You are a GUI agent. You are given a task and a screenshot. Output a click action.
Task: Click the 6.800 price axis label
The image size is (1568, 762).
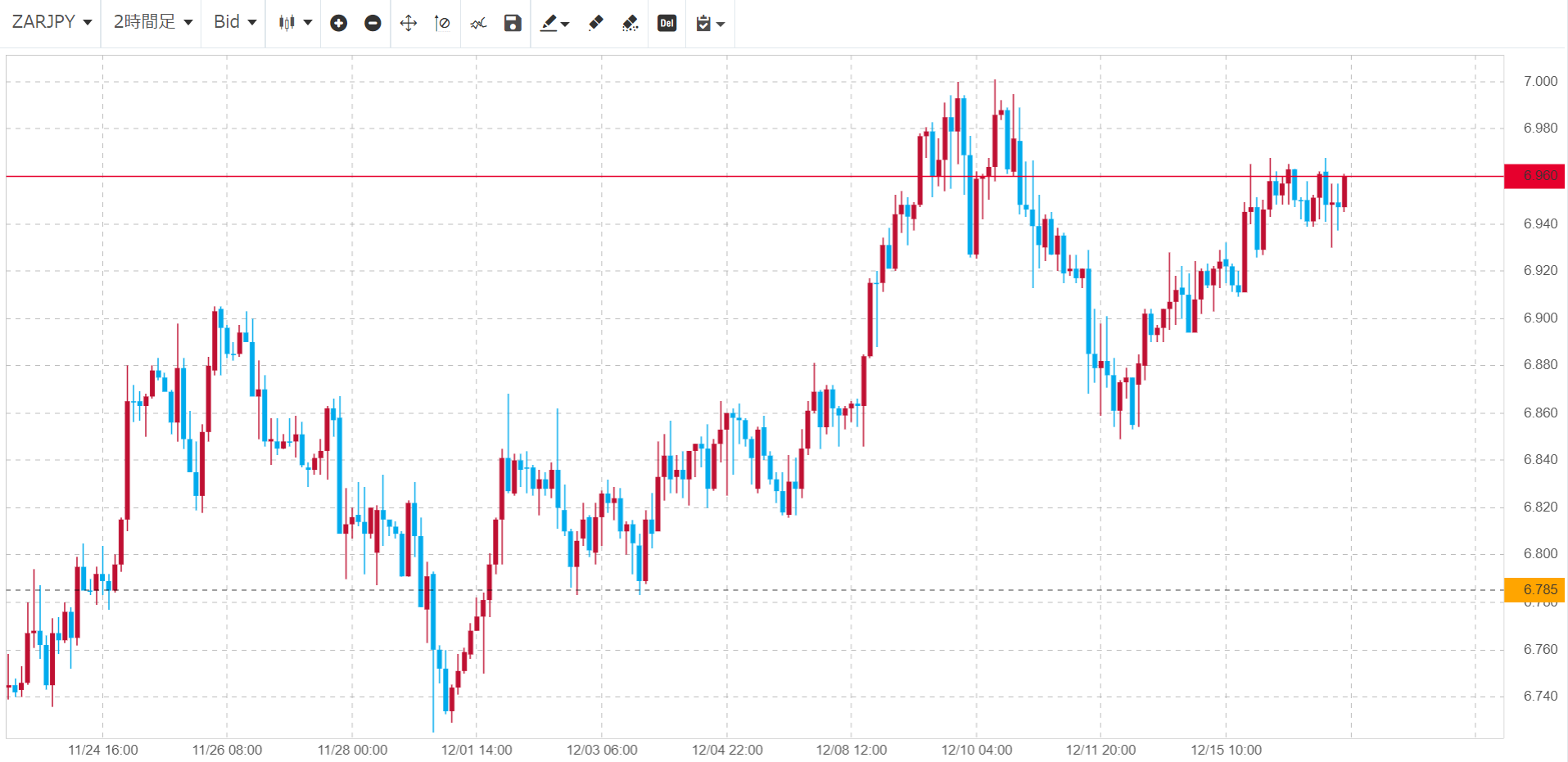[x=1540, y=553]
